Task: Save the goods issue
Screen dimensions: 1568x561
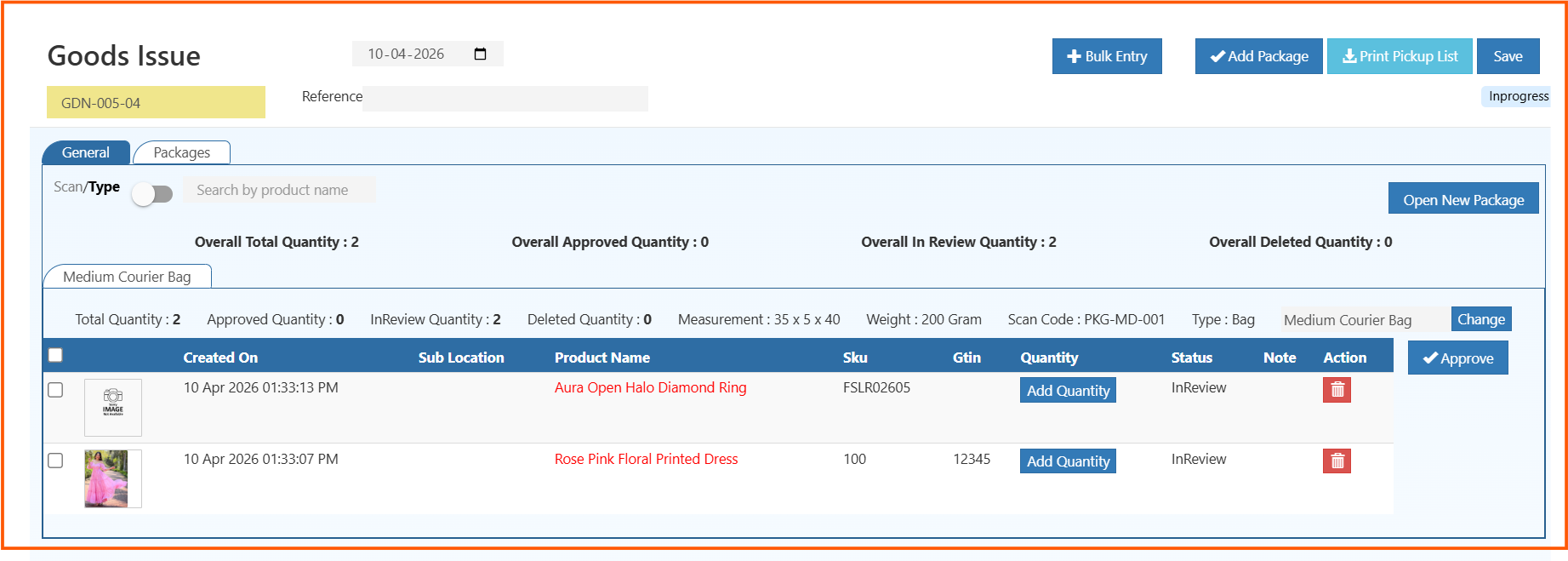Action: [x=1508, y=56]
